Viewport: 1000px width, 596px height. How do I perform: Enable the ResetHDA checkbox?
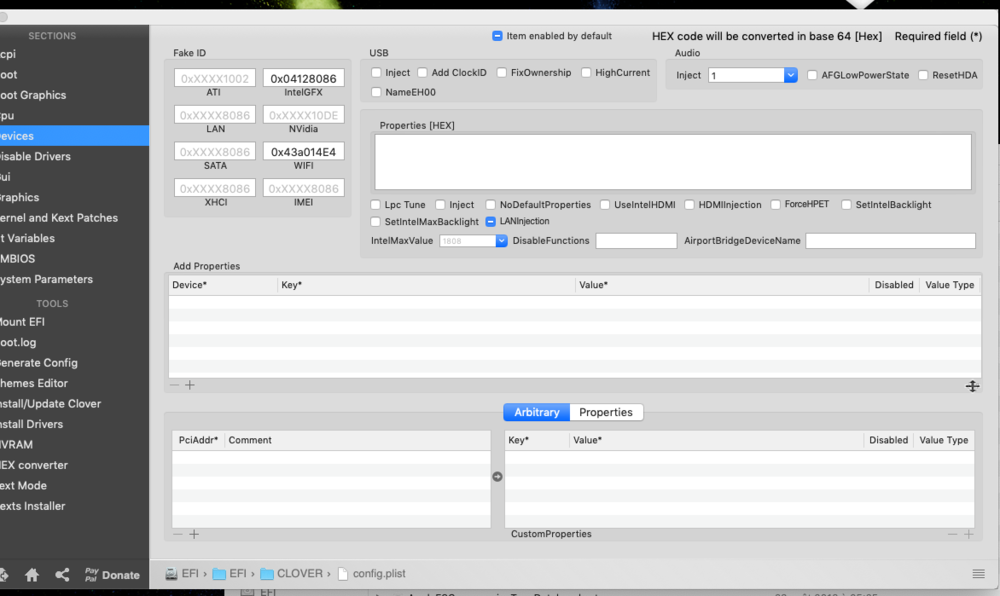click(924, 75)
